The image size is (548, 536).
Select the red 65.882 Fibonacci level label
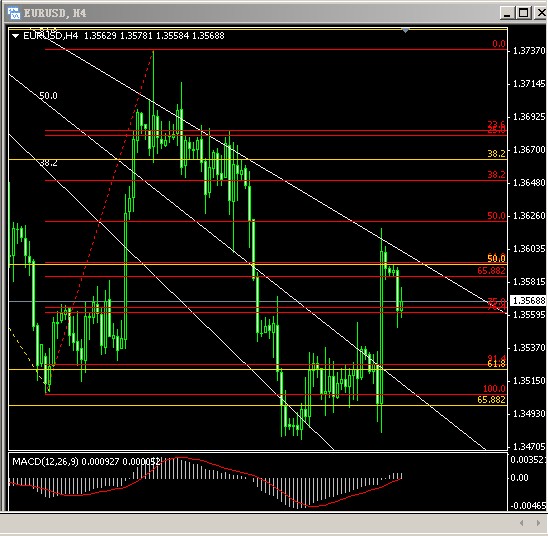pos(491,271)
